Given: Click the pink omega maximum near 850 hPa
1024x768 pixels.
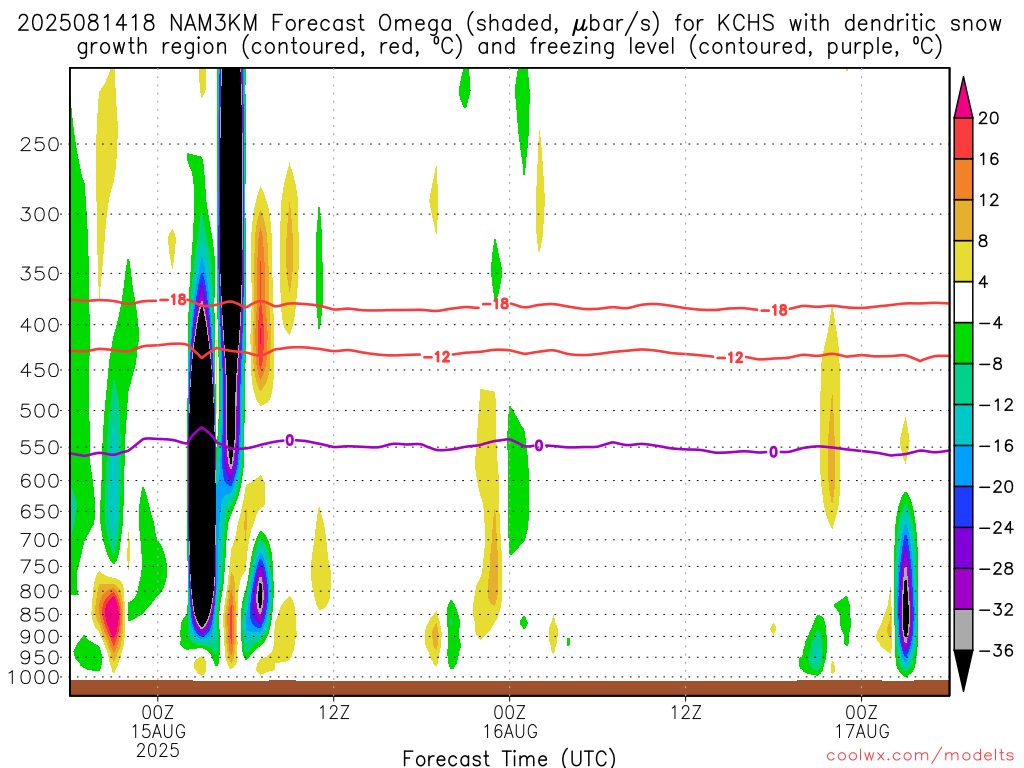Looking at the screenshot, I should (112, 615).
